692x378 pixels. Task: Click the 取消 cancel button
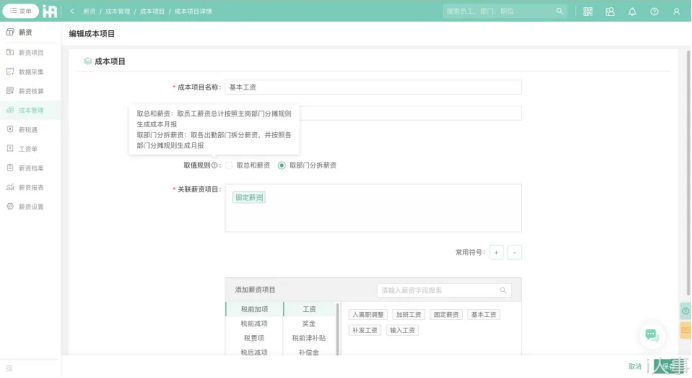click(x=635, y=367)
